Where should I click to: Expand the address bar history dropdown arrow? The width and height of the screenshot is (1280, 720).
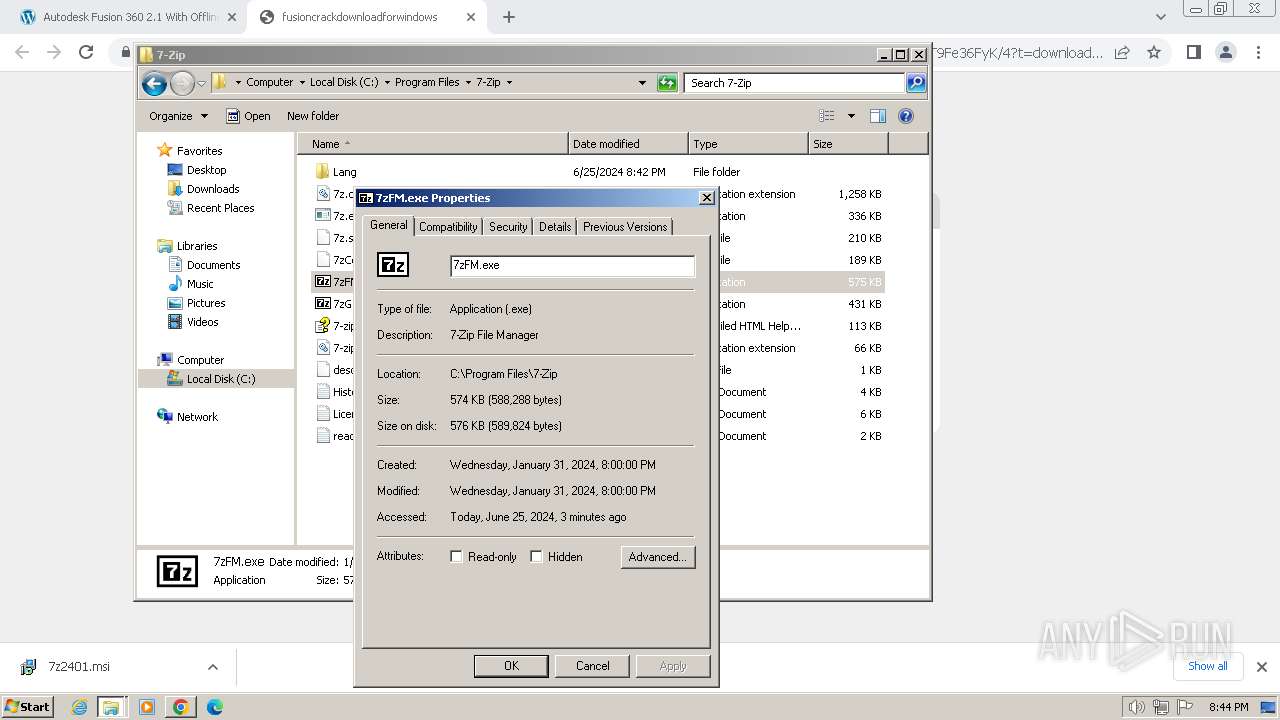(x=642, y=83)
